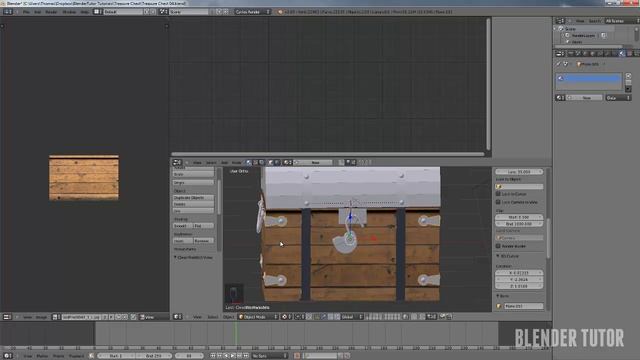Enable the Lock Camera to View checkbox
Image resolution: width=640 pixels, height=360 pixels.
tap(498, 202)
